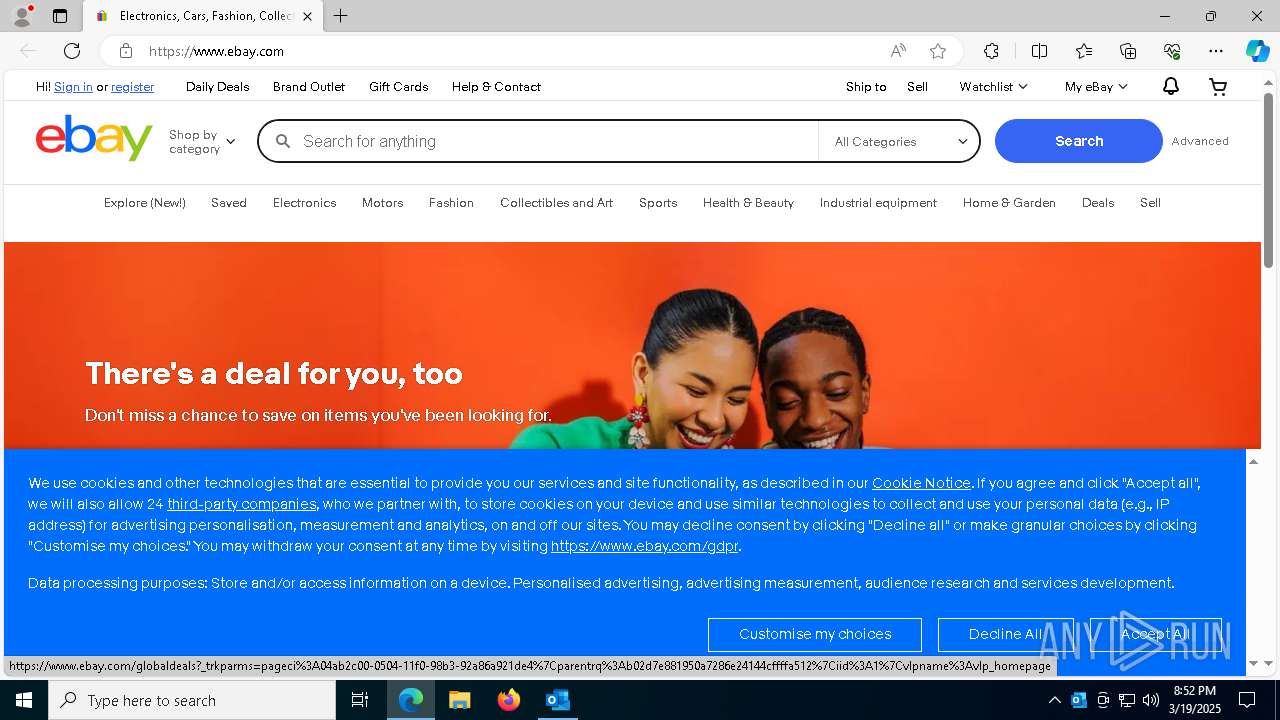Viewport: 1280px width, 720px height.
Task: Open the eBay shopping cart
Action: tap(1218, 87)
